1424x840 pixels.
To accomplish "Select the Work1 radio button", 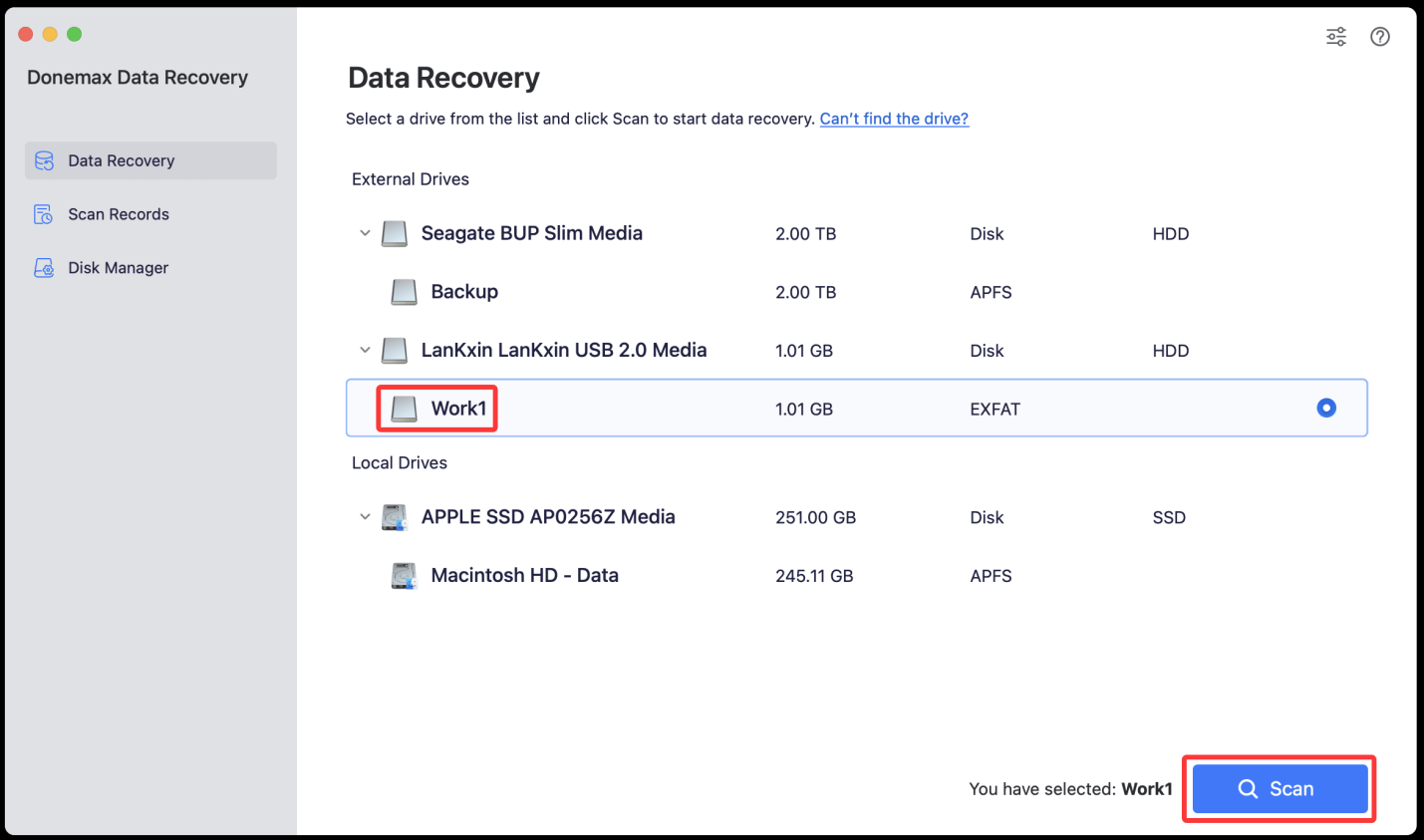I will [1326, 408].
